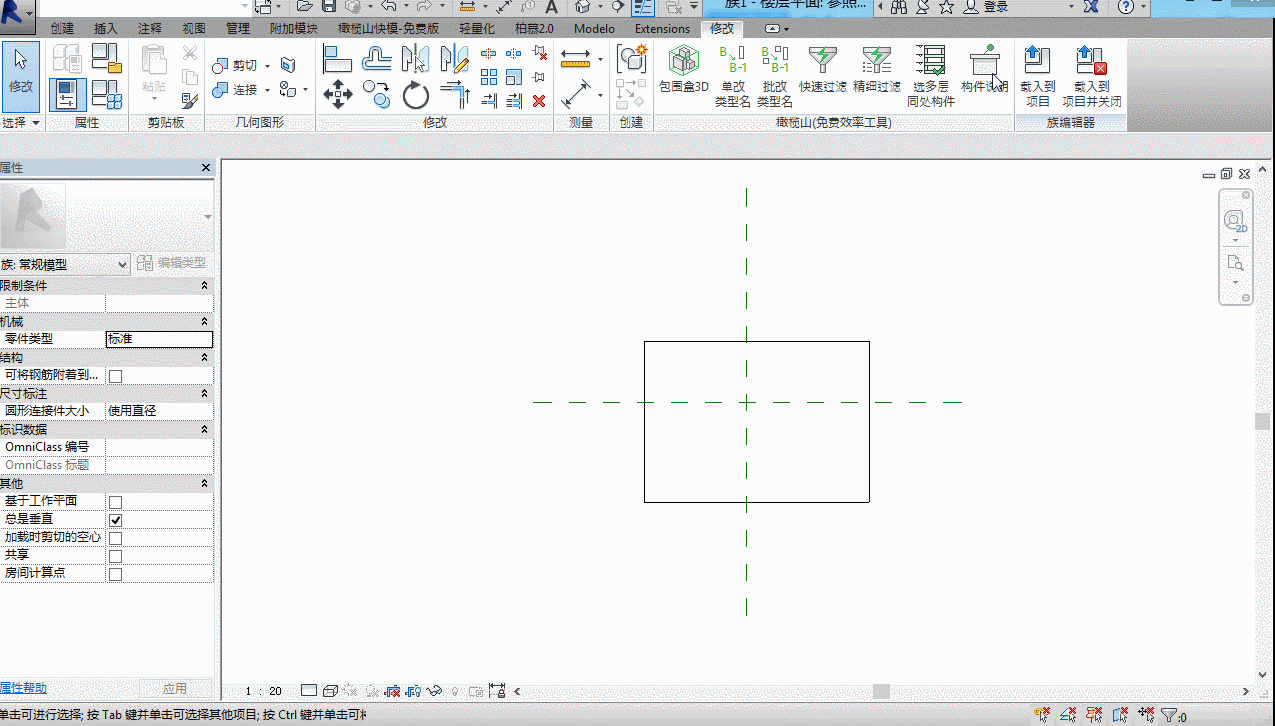Open the 剪切 geometry dropdown arrow
The height and width of the screenshot is (726, 1275).
(268, 65)
